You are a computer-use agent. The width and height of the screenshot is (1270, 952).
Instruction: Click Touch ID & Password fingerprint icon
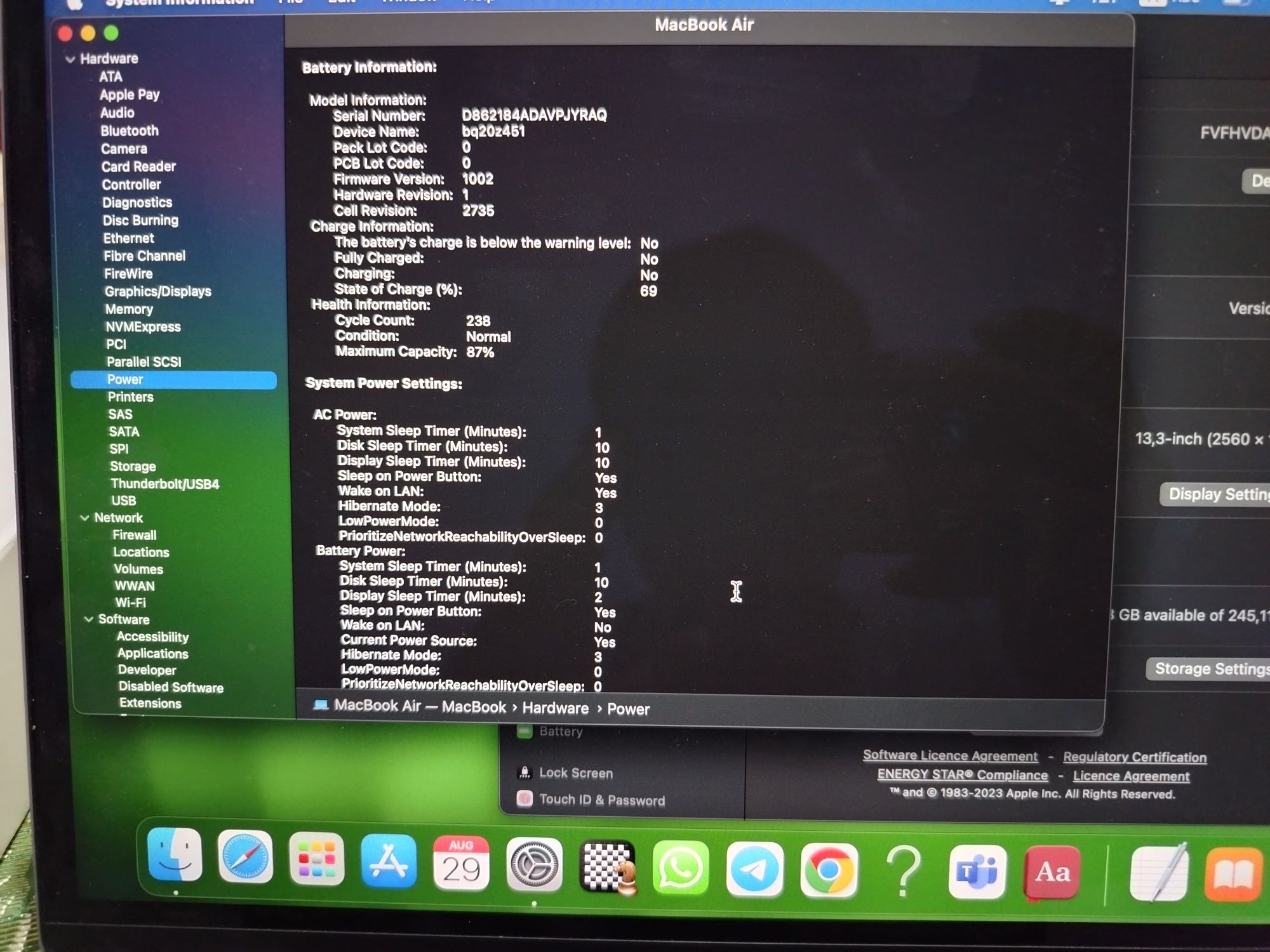(x=525, y=798)
